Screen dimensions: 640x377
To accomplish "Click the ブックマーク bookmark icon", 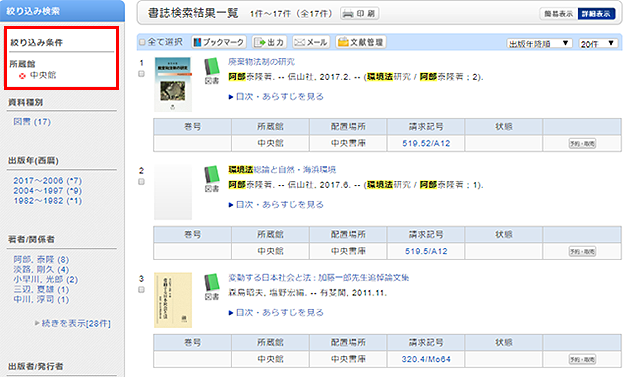I will pyautogui.click(x=197, y=42).
